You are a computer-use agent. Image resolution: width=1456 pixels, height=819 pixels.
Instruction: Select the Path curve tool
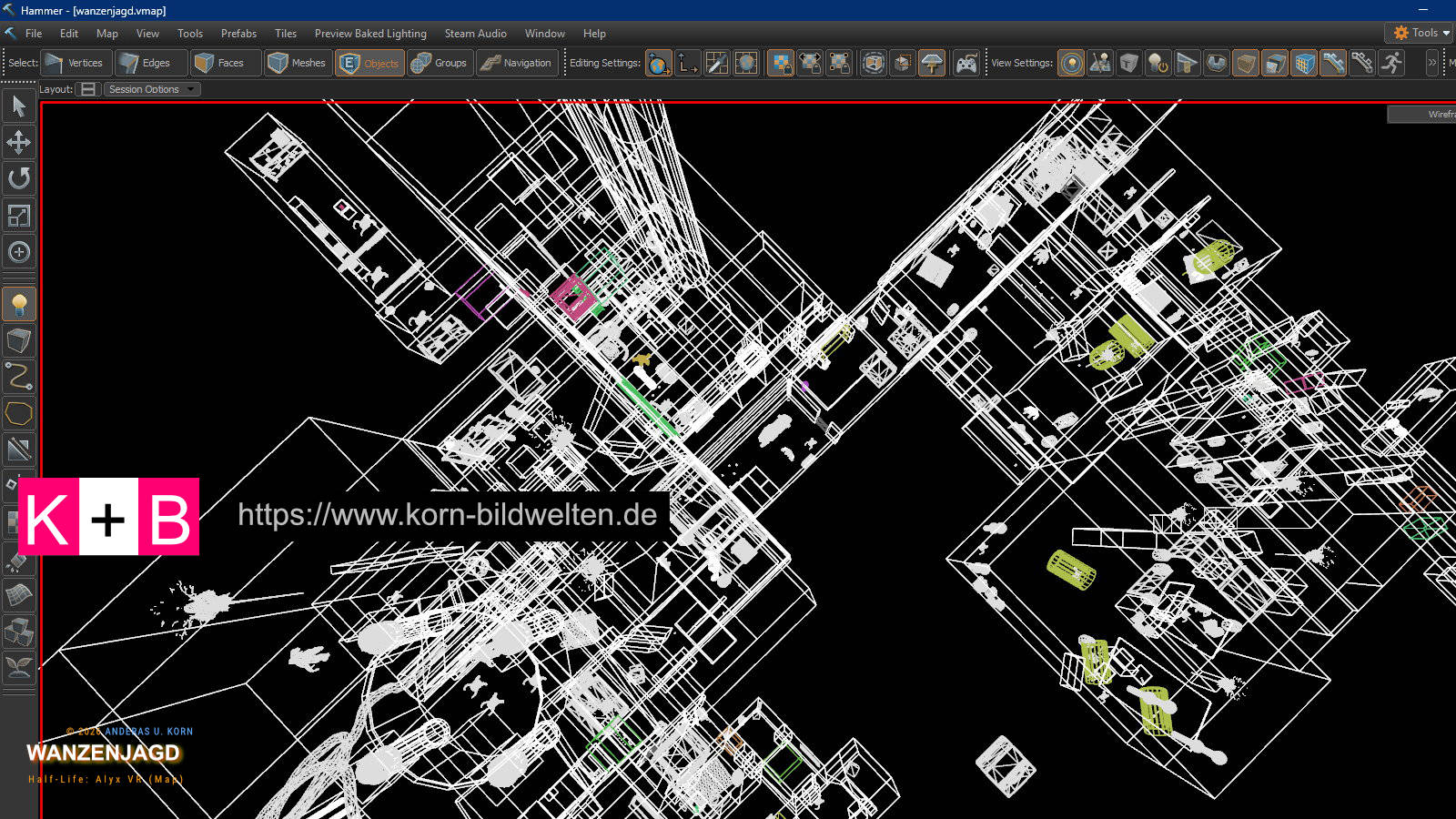[x=18, y=377]
